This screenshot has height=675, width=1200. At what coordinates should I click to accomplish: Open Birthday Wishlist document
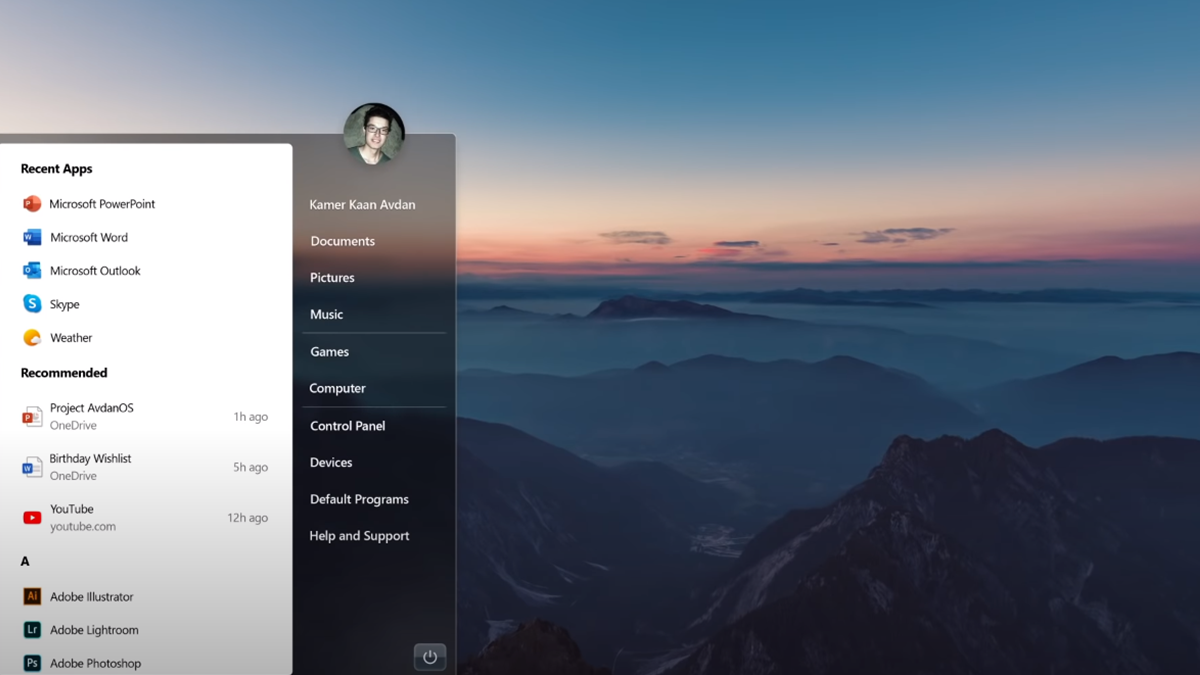(90, 467)
